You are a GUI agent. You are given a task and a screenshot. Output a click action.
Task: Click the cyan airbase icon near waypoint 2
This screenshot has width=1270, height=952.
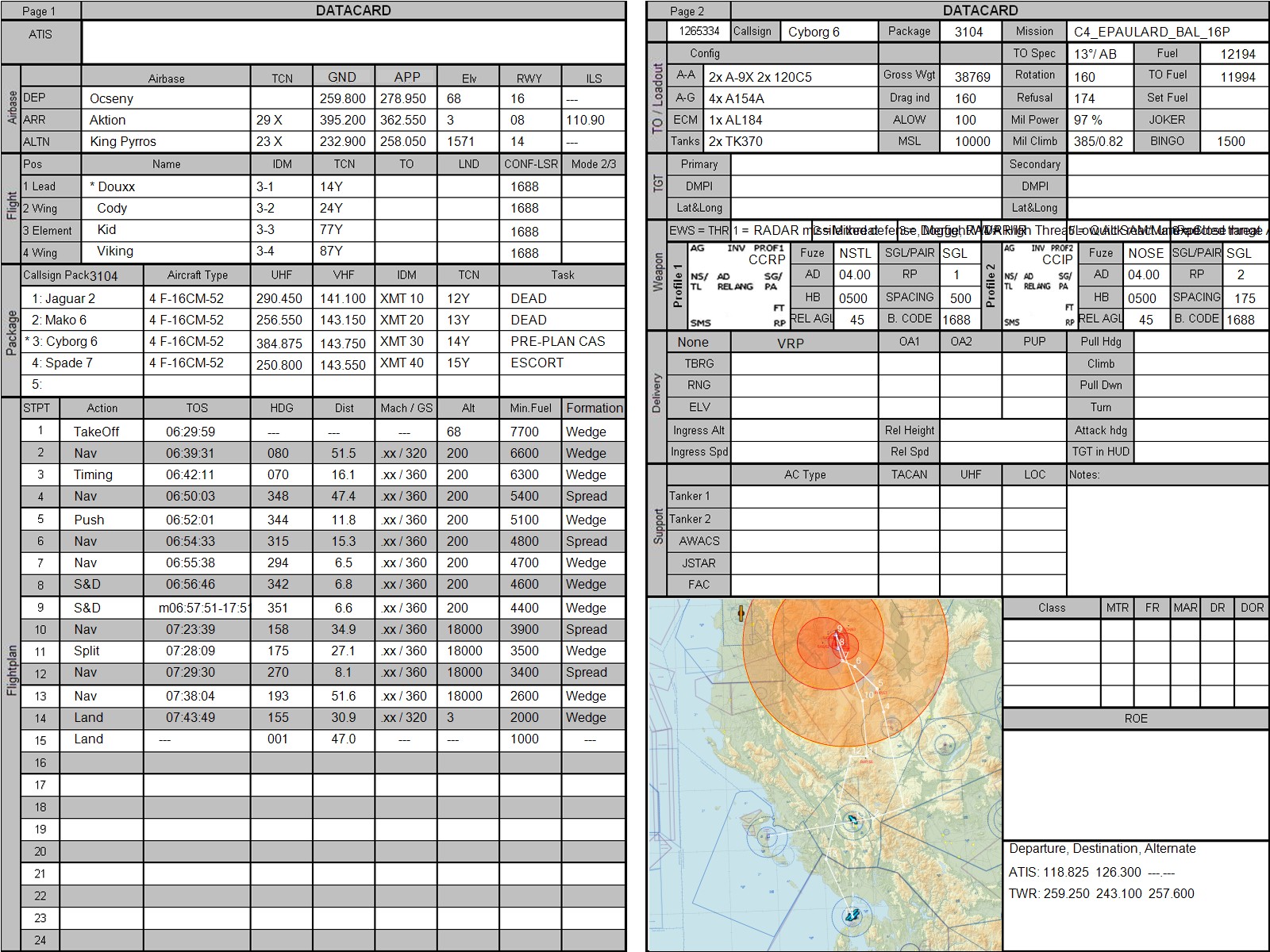click(853, 820)
